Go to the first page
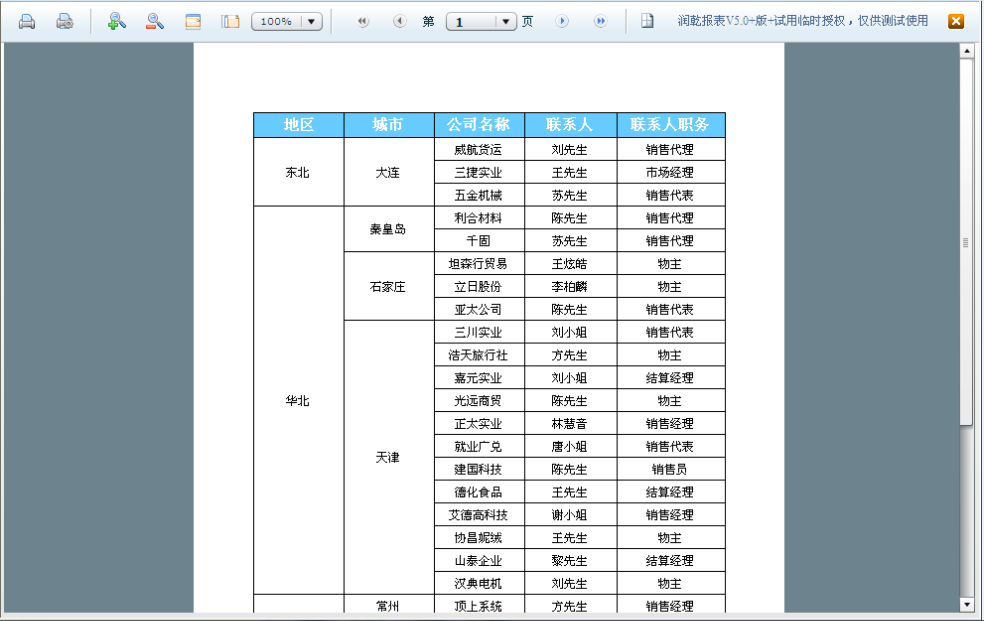 pos(362,21)
